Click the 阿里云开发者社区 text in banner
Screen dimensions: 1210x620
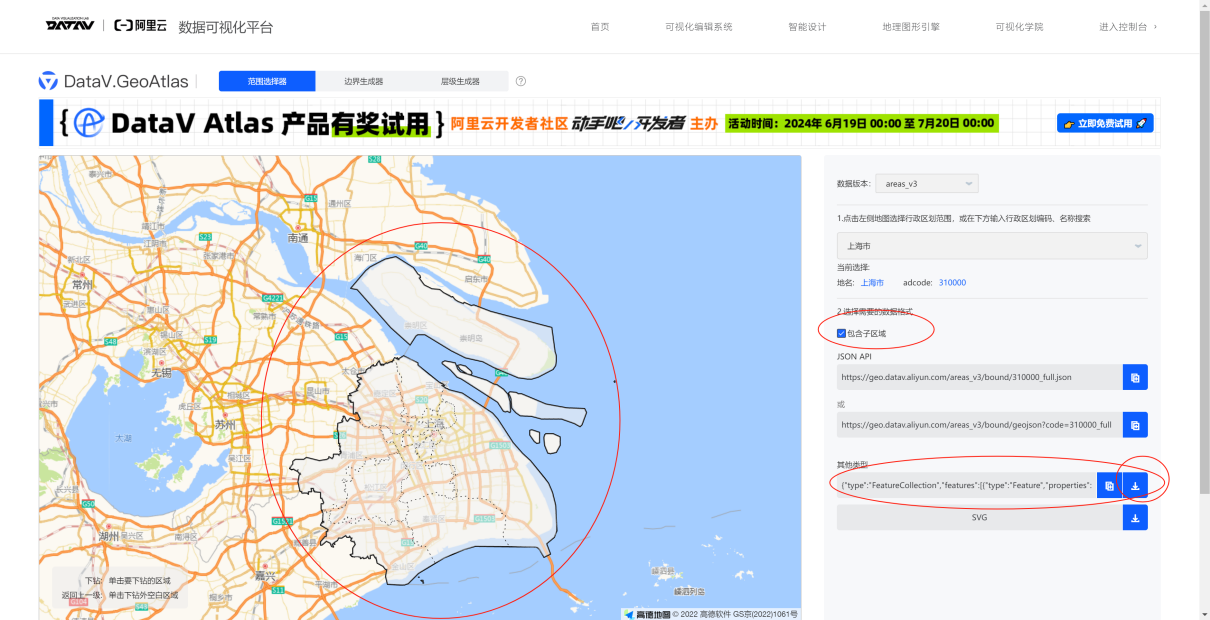[x=510, y=123]
